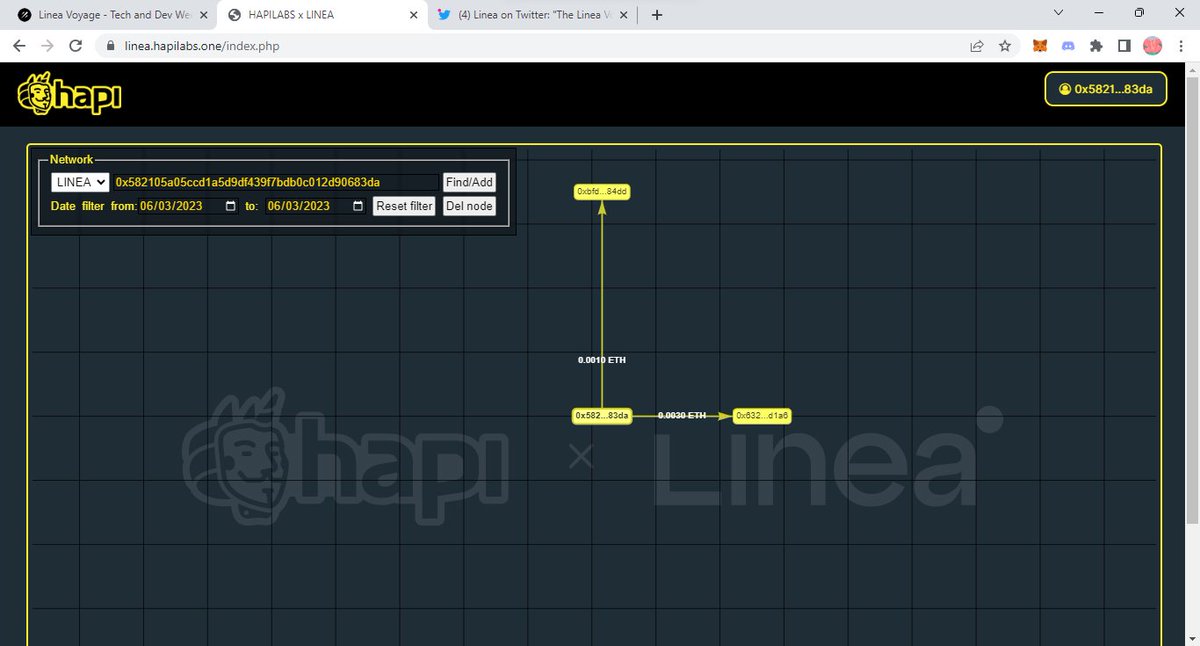This screenshot has width=1200, height=646.
Task: Click the wallet address input field
Action: pyautogui.click(x=276, y=182)
